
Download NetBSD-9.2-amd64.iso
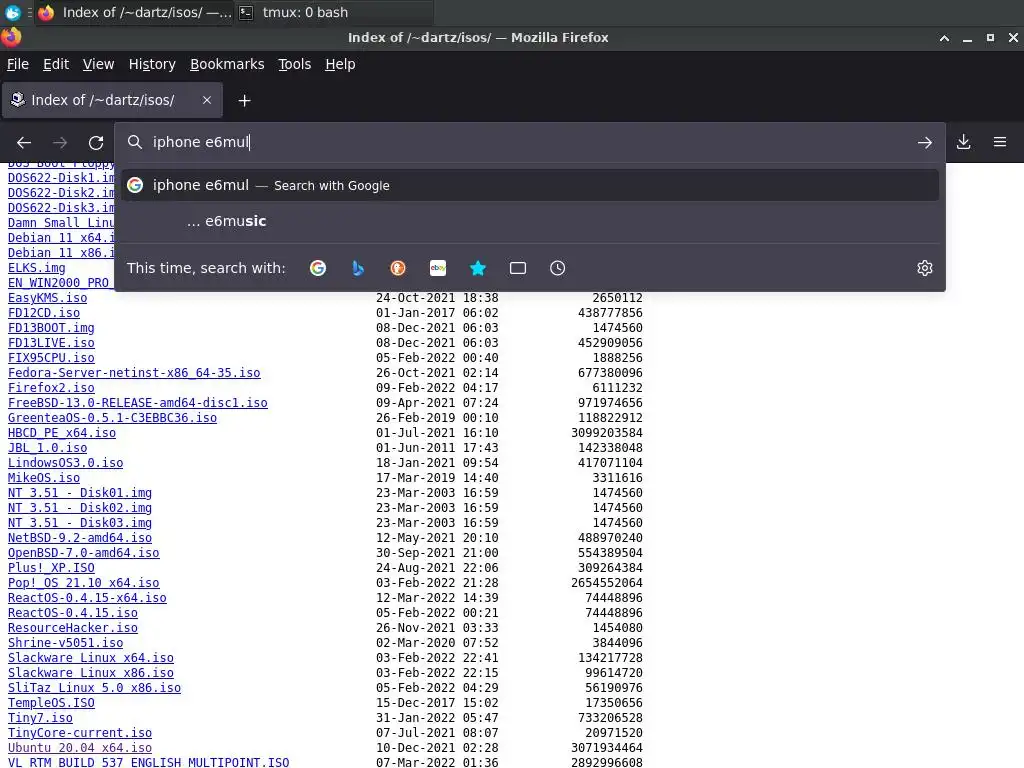click(x=80, y=538)
